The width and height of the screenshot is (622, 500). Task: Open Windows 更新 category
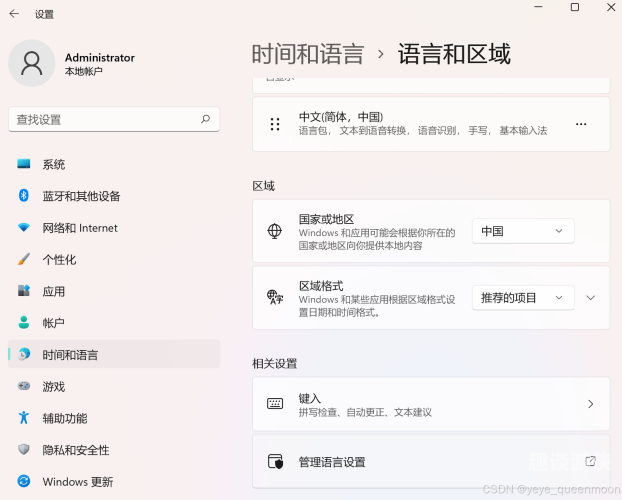click(x=114, y=481)
